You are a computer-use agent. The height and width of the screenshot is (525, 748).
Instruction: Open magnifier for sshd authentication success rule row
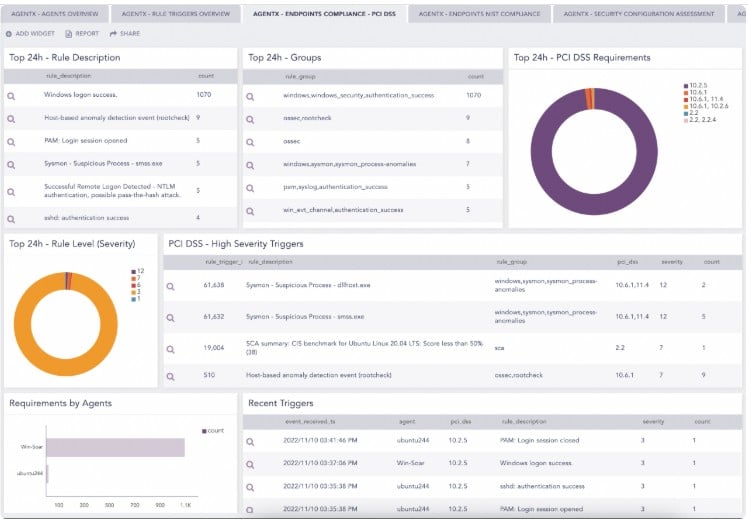tap(11, 219)
